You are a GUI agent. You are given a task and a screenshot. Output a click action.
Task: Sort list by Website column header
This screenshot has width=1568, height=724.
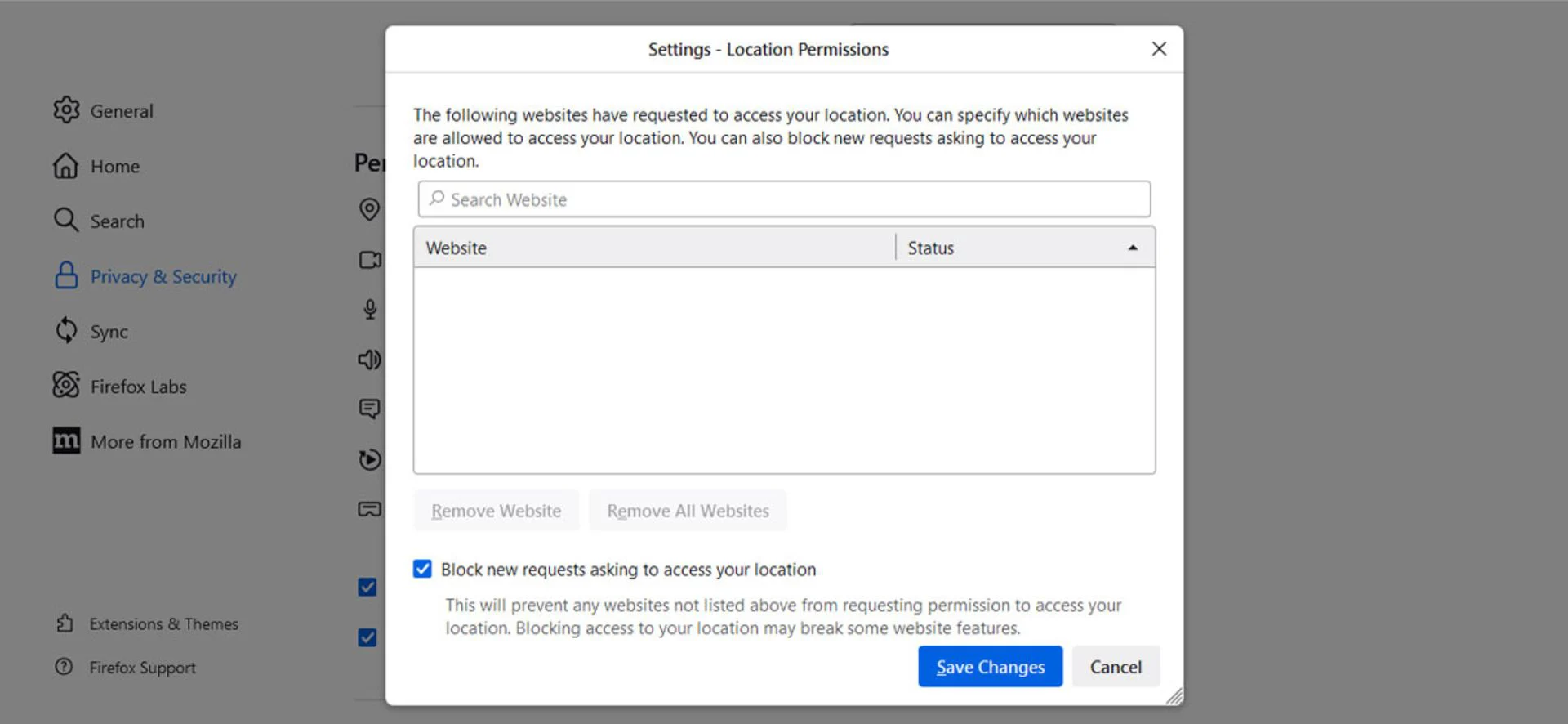point(653,248)
